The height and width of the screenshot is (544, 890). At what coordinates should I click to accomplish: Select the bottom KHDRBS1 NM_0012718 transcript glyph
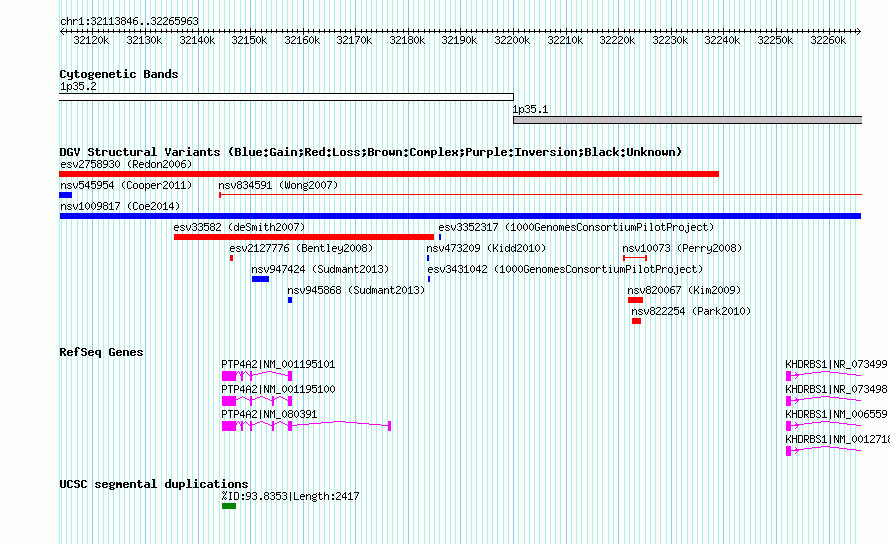click(x=824, y=451)
